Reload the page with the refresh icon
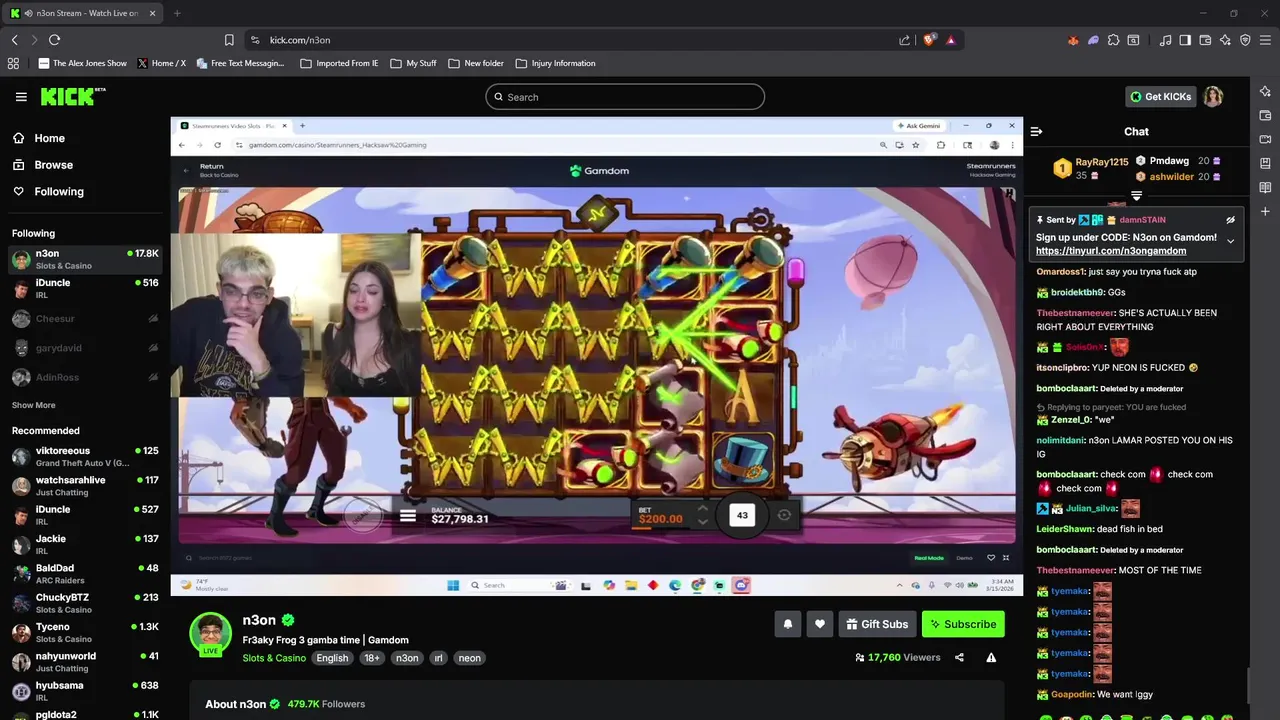Image resolution: width=1280 pixels, height=720 pixels. 54,40
